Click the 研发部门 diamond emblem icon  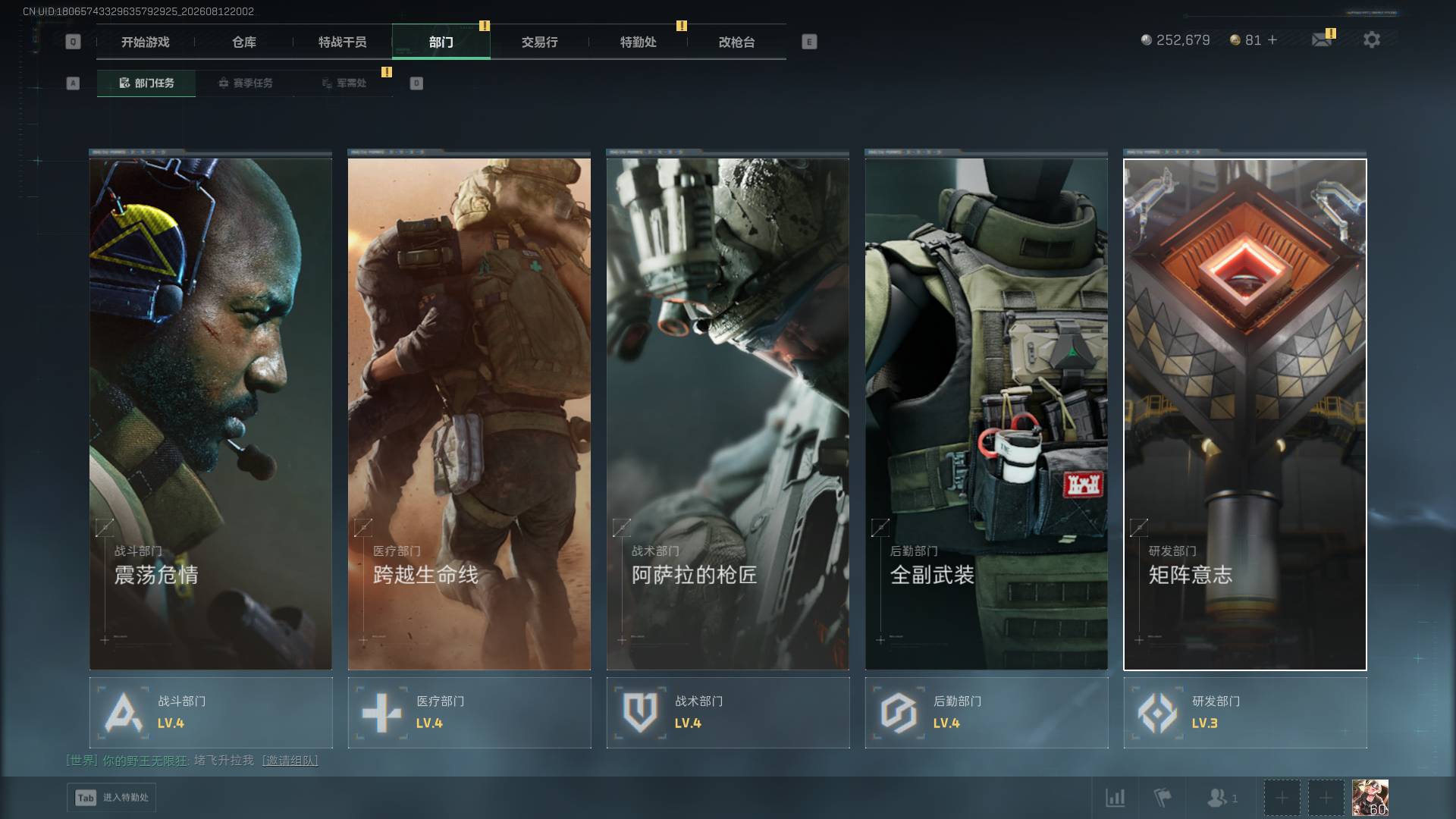pos(1157,713)
